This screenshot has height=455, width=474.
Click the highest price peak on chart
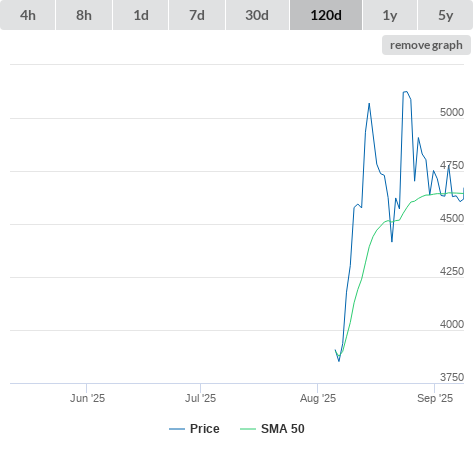coord(405,91)
